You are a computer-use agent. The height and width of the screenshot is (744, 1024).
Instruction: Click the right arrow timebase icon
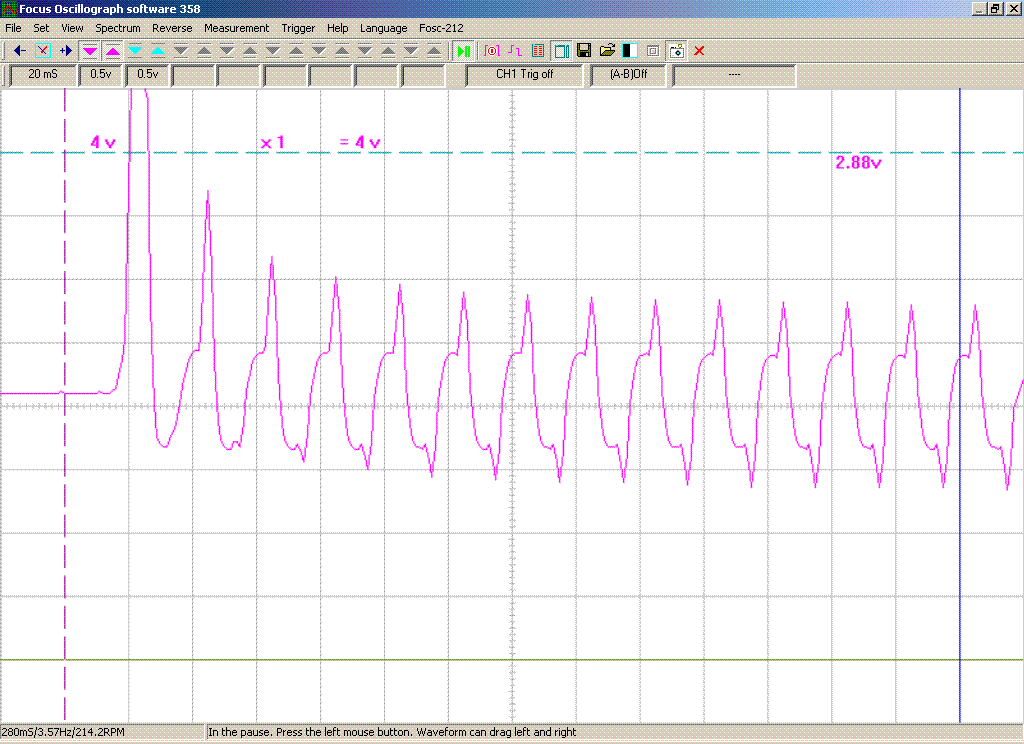tap(65, 50)
